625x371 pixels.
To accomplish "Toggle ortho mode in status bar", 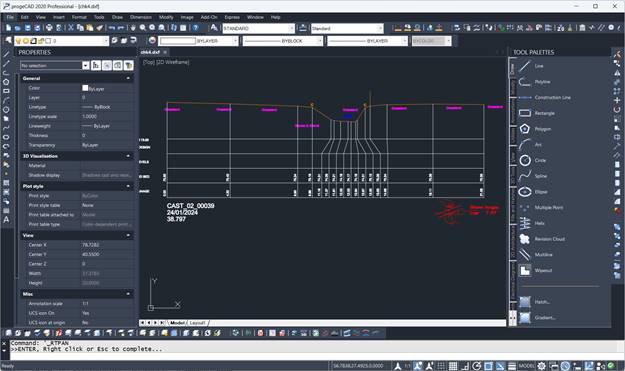I will pos(465,366).
